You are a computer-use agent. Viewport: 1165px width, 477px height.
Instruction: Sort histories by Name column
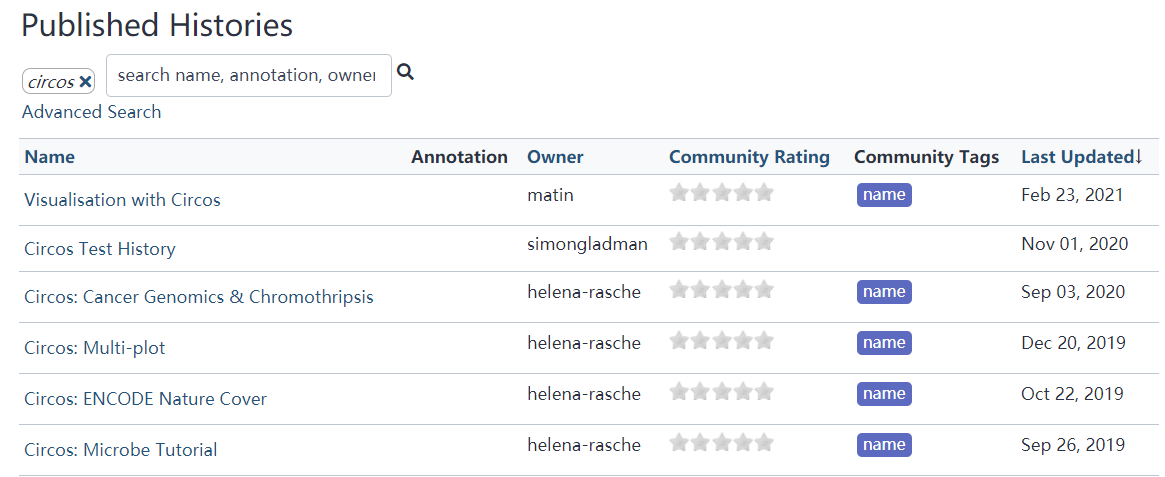(x=49, y=157)
